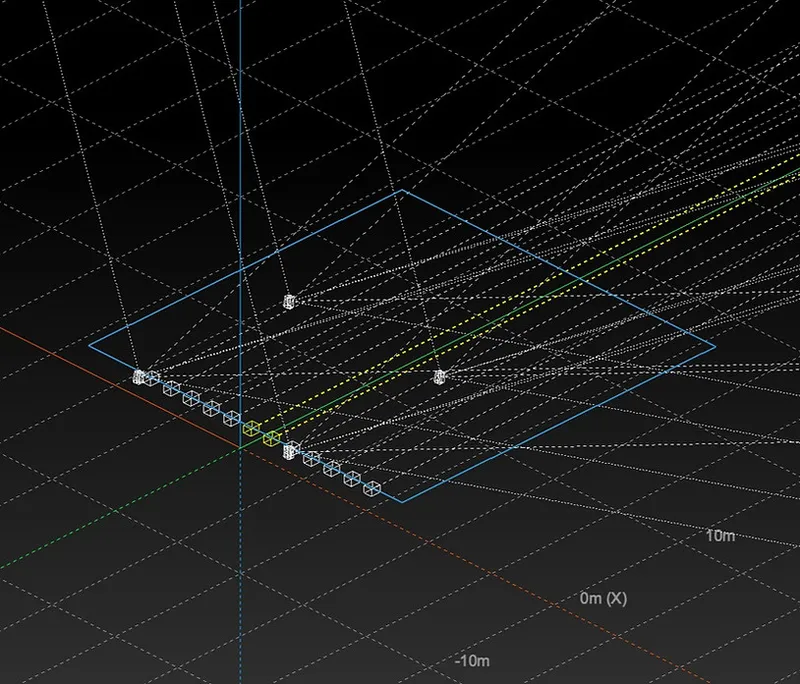Screen dimensions: 800x684
Task: Click the dense fixture beside the right yellow cube
Action: 291,450
